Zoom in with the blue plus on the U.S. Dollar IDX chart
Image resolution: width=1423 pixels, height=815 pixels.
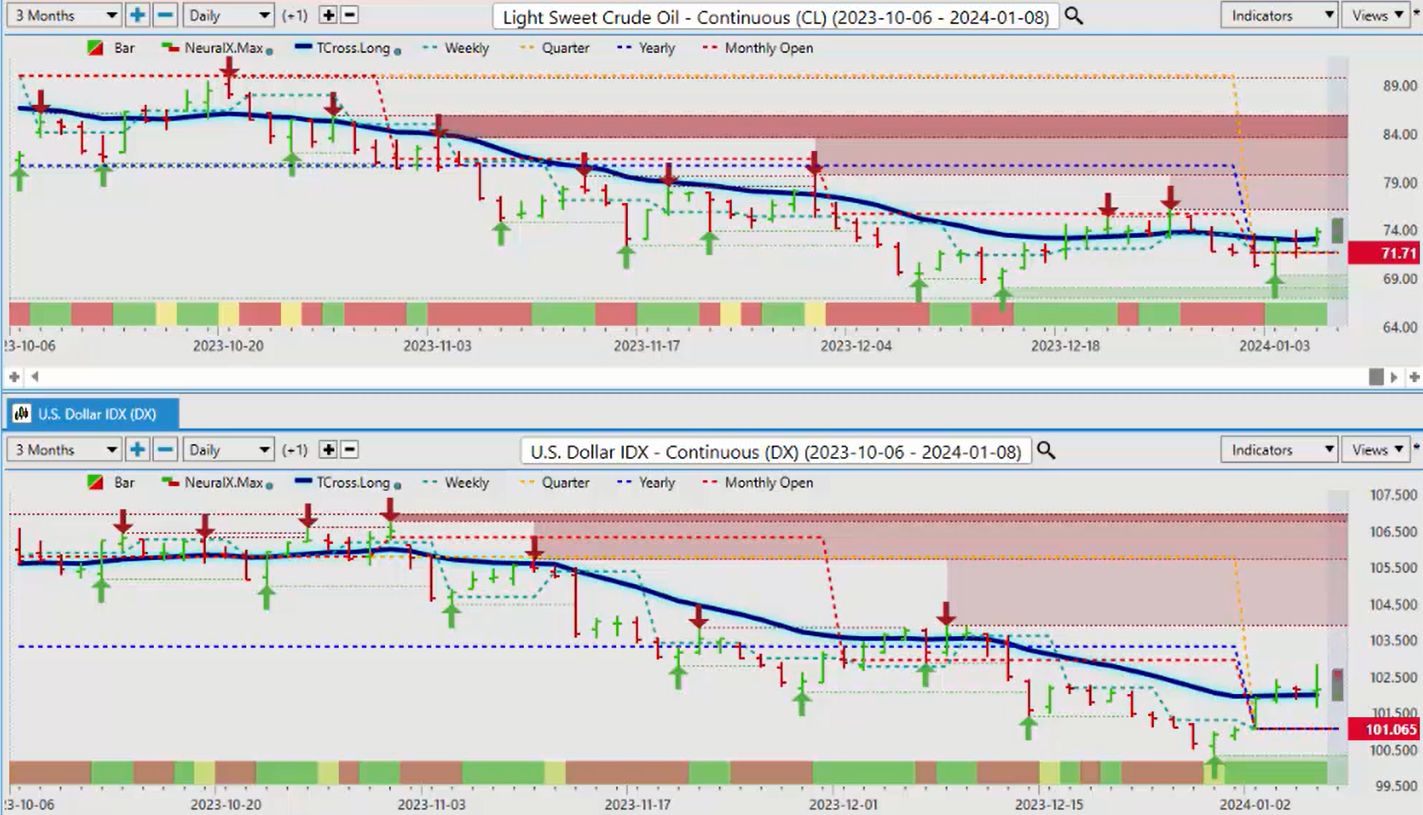(x=137, y=450)
